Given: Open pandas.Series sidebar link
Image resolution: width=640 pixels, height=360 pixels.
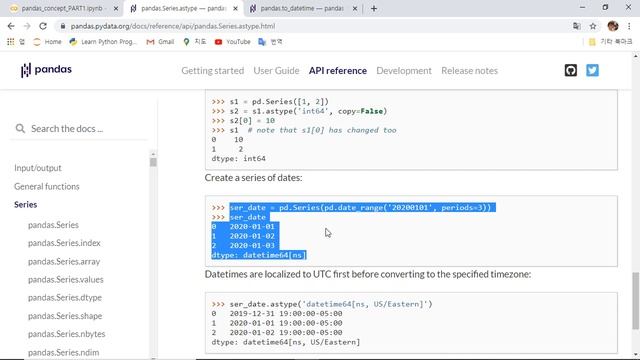Looking at the screenshot, I should pyautogui.click(x=53, y=225).
